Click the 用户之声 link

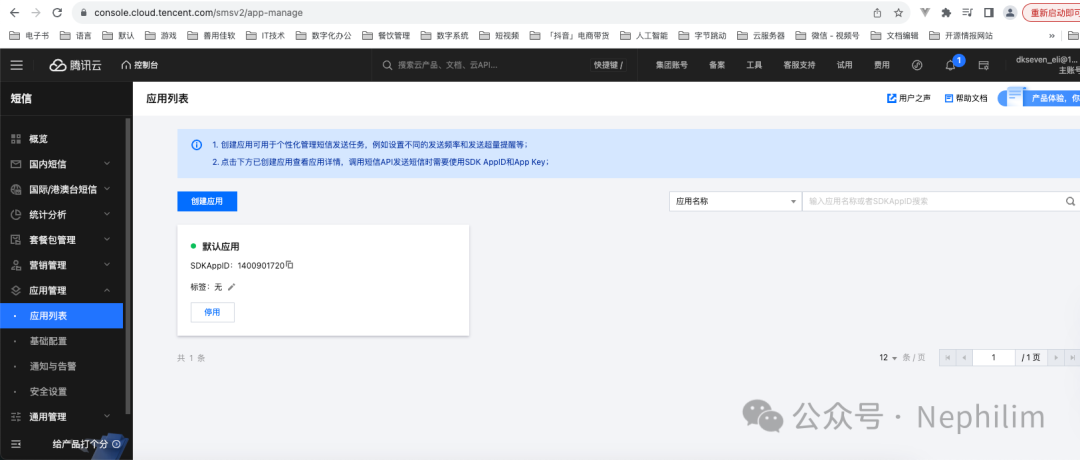click(x=908, y=98)
